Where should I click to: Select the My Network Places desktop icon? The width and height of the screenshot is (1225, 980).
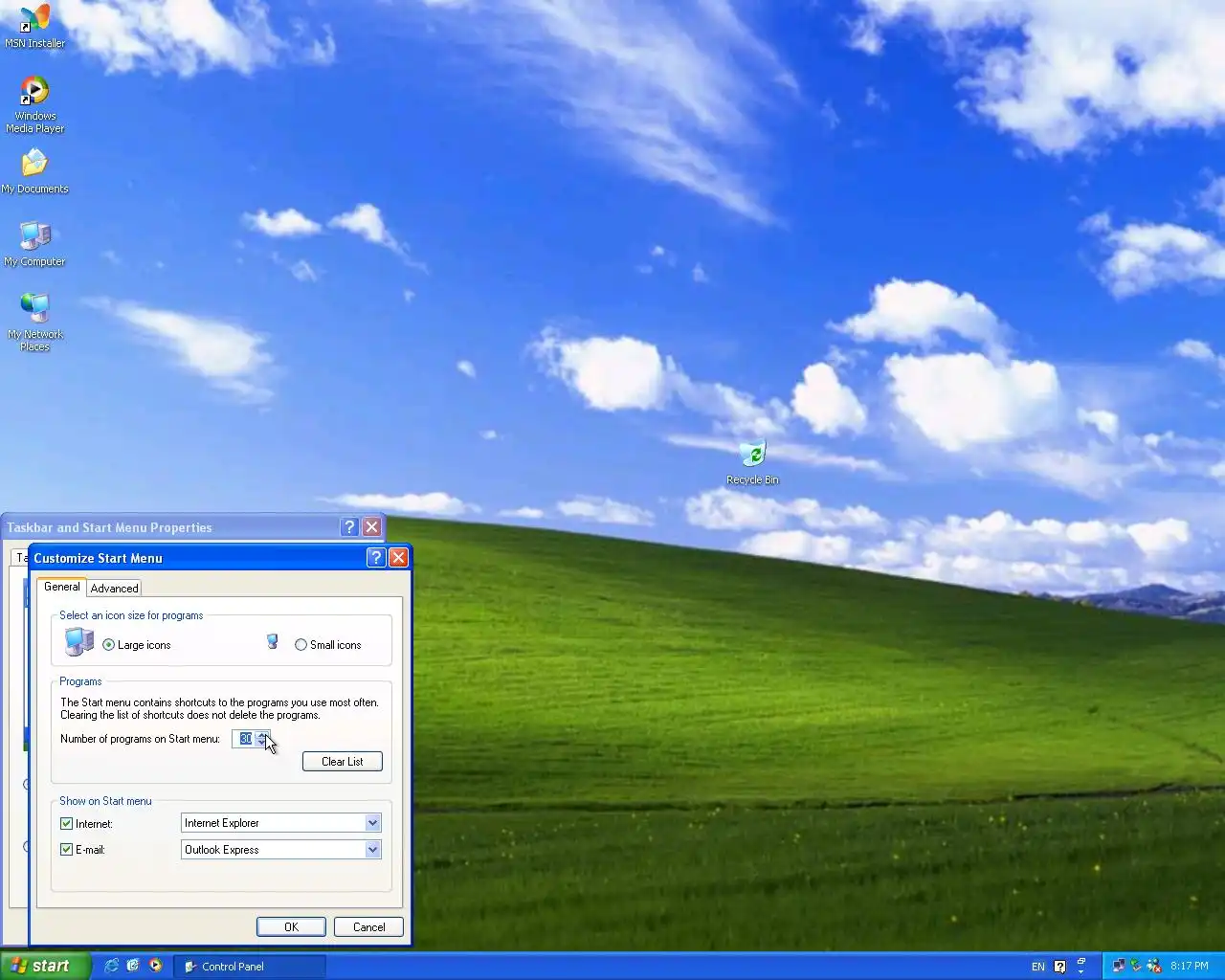pos(34,323)
